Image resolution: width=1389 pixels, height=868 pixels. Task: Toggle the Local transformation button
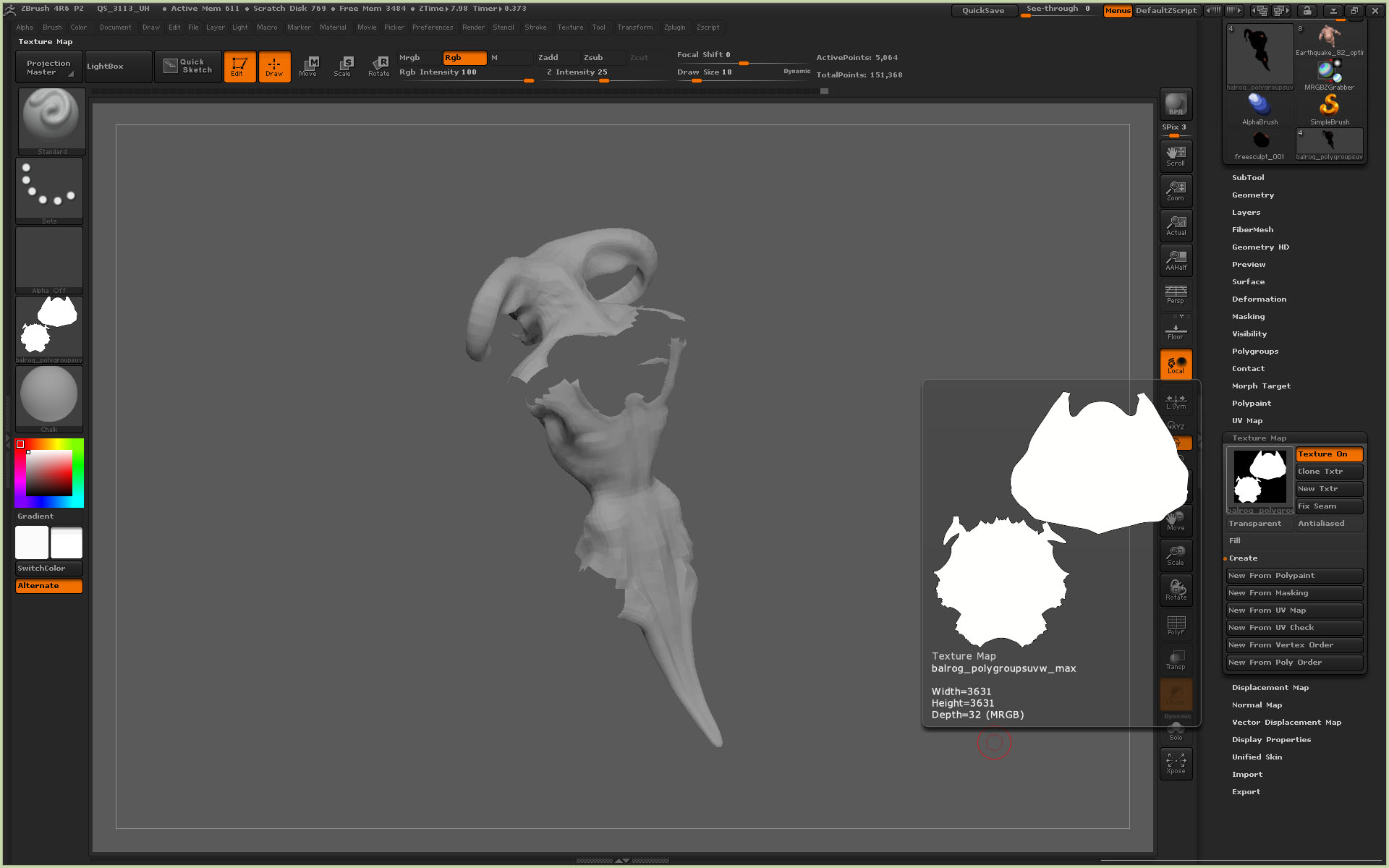(1176, 365)
